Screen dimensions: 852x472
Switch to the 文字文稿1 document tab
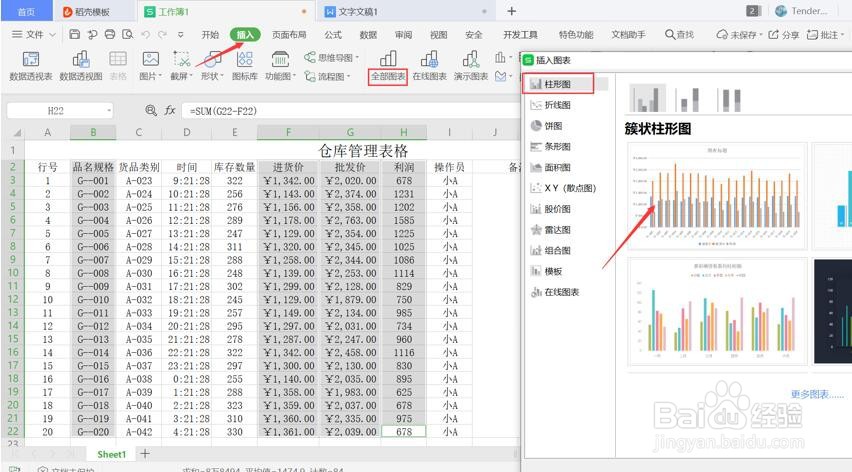click(x=405, y=11)
